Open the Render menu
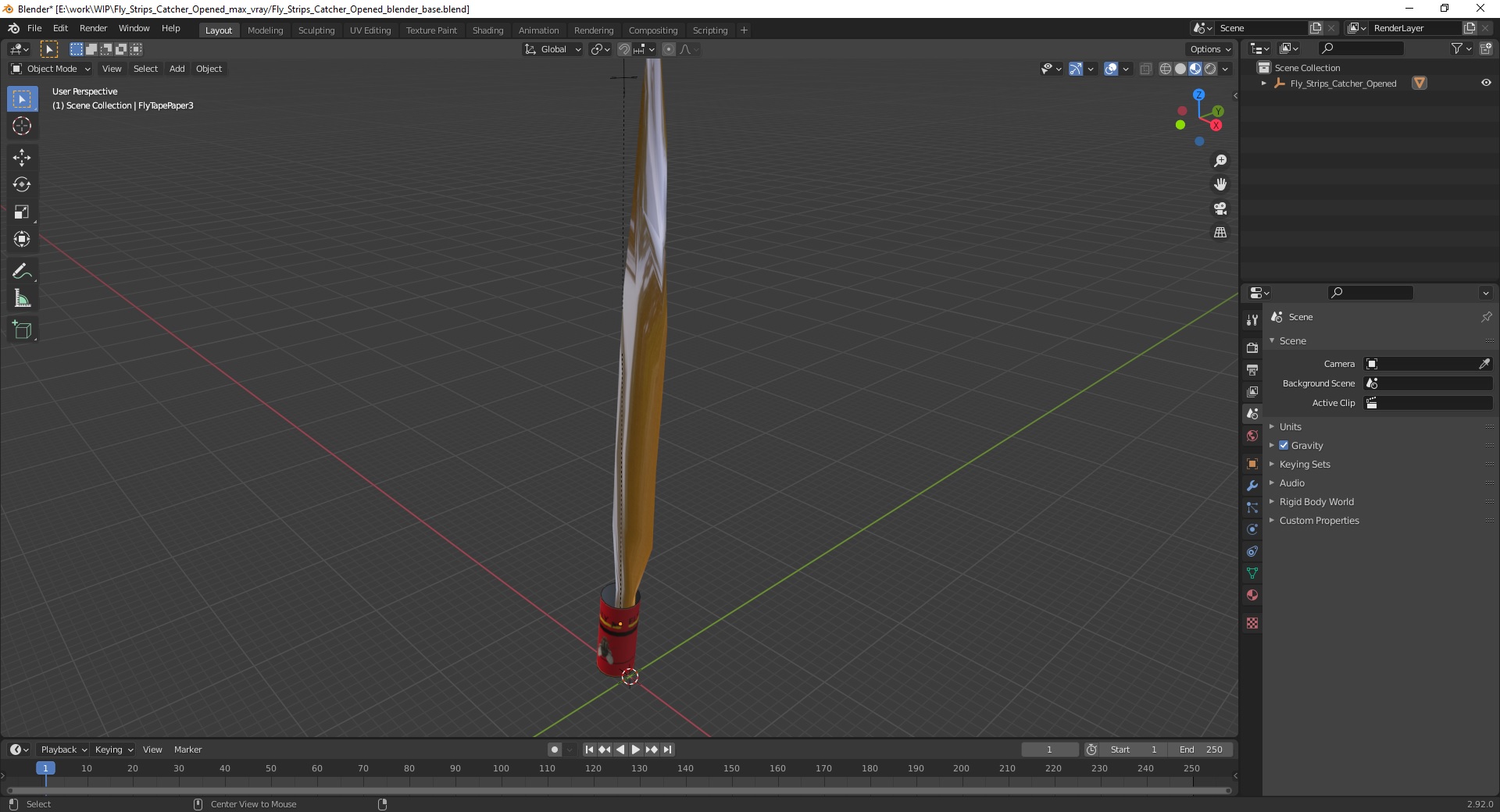This screenshot has height=812, width=1500. coord(93,28)
